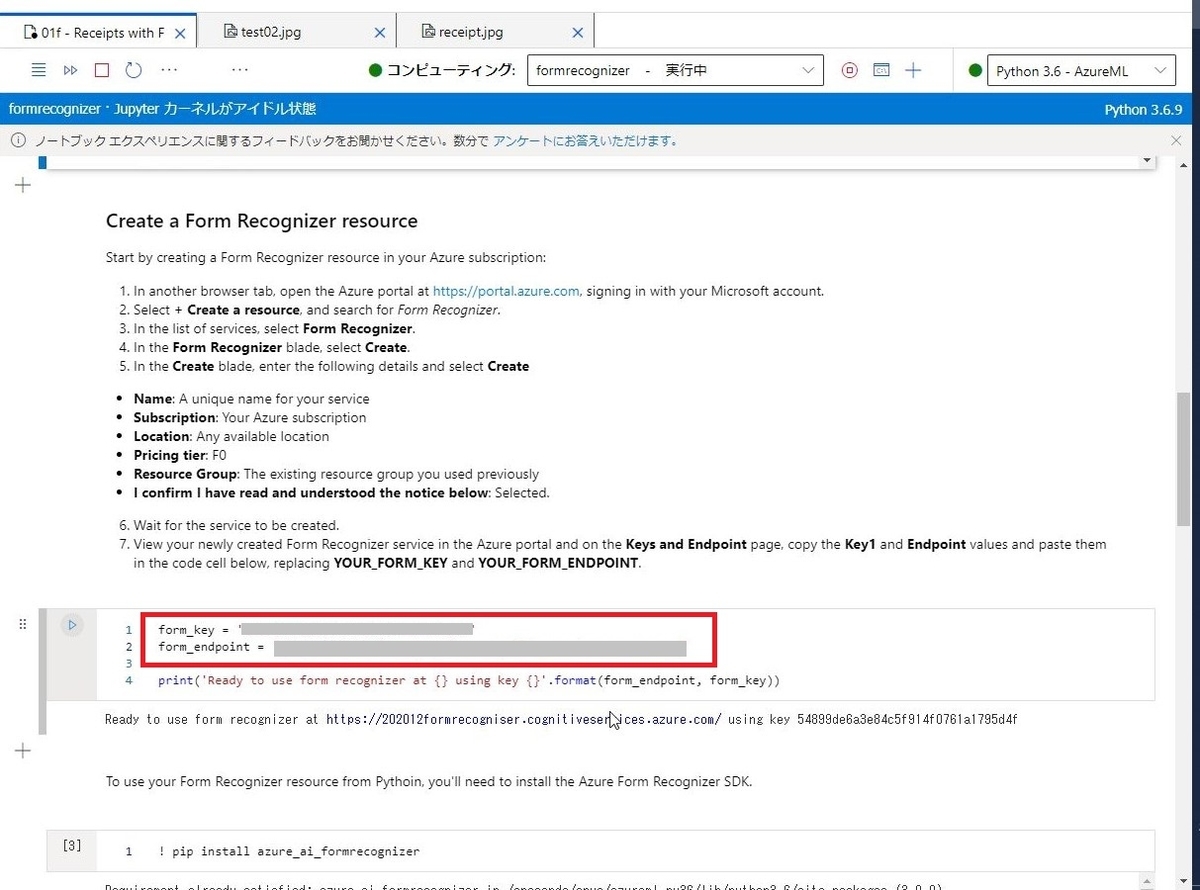Click the Subscription: Your Azure subscription bullet
1200x890 pixels.
pyautogui.click(x=250, y=417)
